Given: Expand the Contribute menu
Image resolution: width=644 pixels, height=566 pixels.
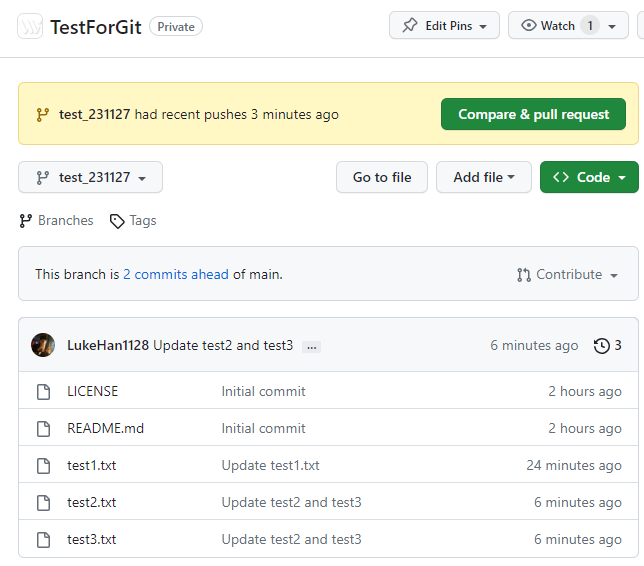Looking at the screenshot, I should (x=567, y=274).
